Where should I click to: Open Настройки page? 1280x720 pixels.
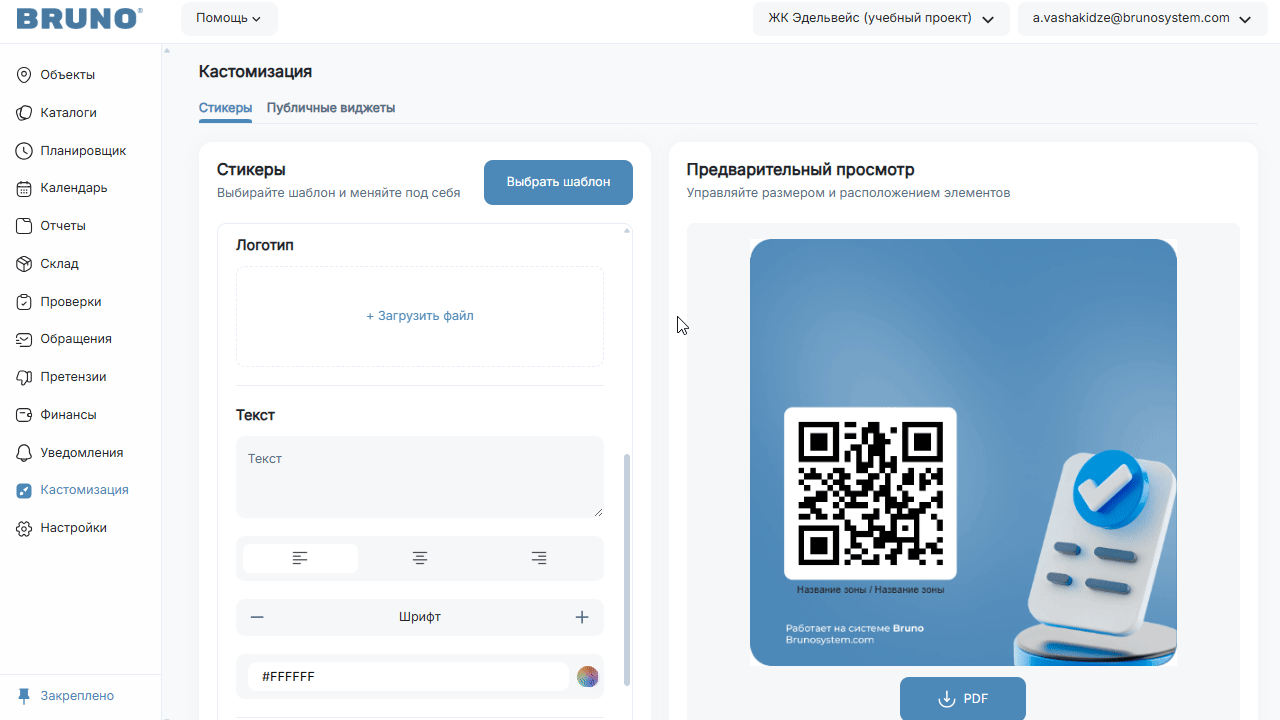pyautogui.click(x=73, y=528)
